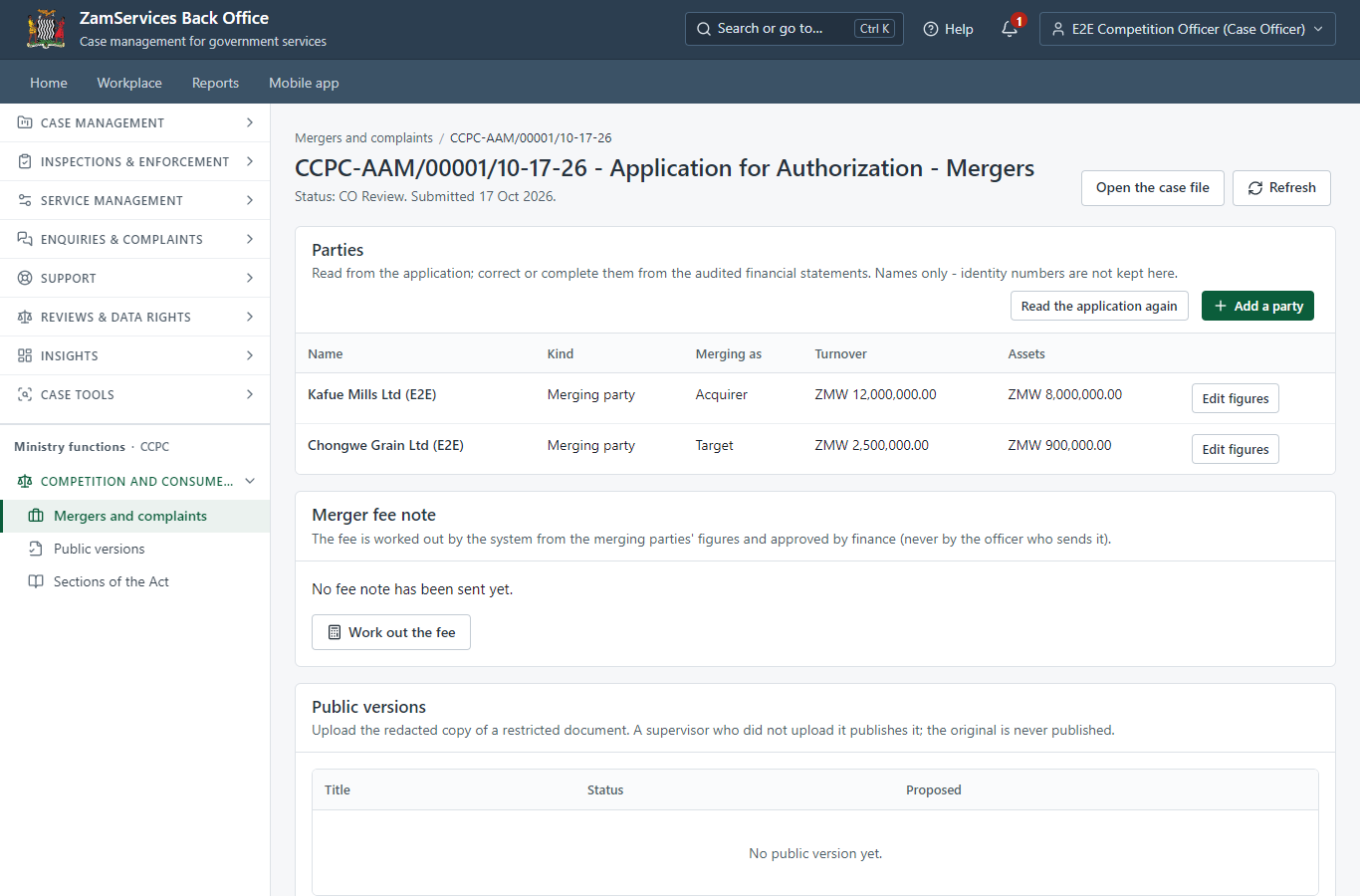
Task: Edit figures for Chongwe Grain Ltd
Action: (x=1236, y=449)
